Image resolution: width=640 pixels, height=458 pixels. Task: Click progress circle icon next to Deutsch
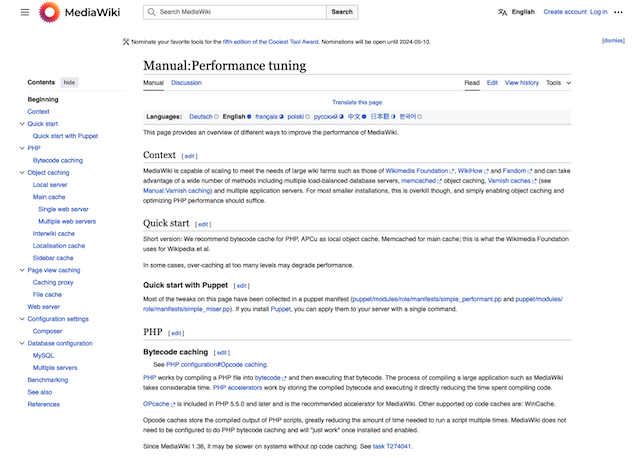216,116
